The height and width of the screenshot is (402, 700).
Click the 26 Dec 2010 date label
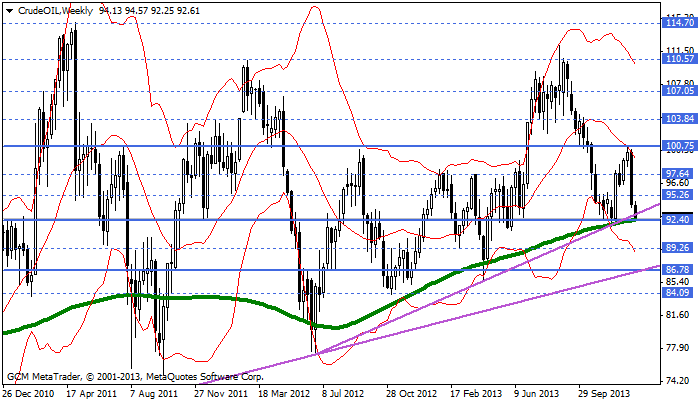(x=31, y=394)
